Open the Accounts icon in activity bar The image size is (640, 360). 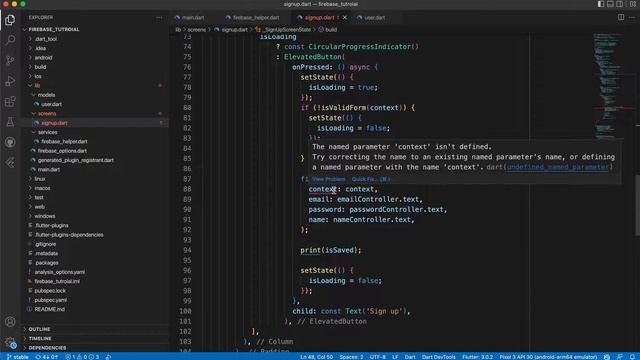[x=10, y=322]
